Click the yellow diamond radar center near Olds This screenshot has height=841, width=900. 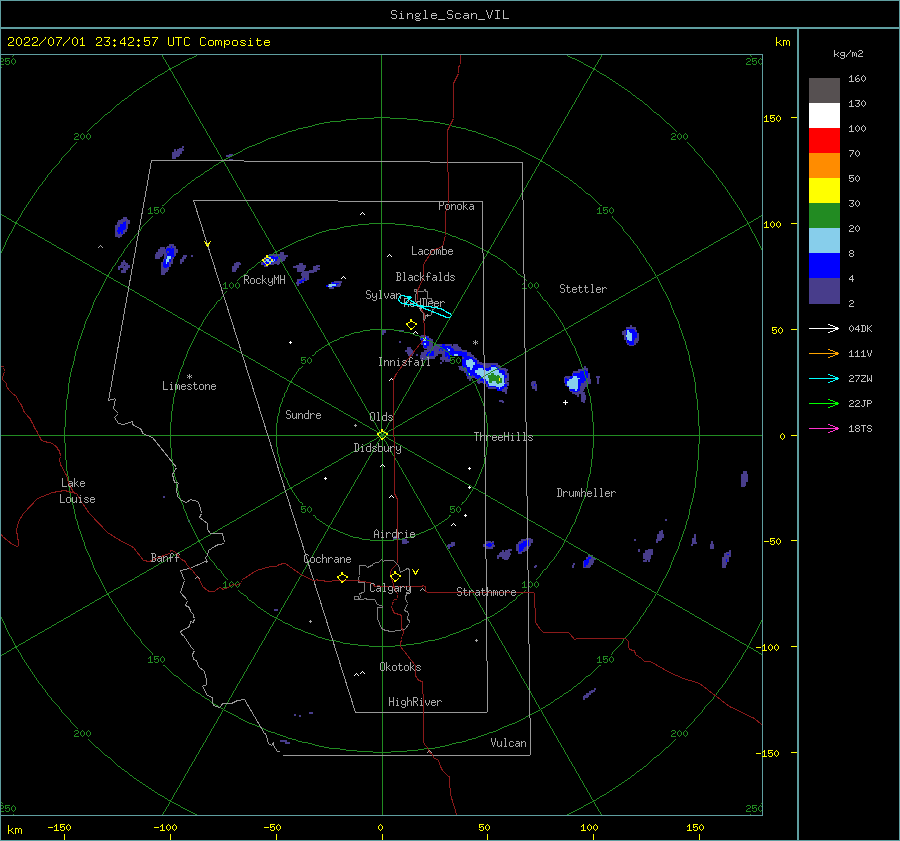pos(382,435)
